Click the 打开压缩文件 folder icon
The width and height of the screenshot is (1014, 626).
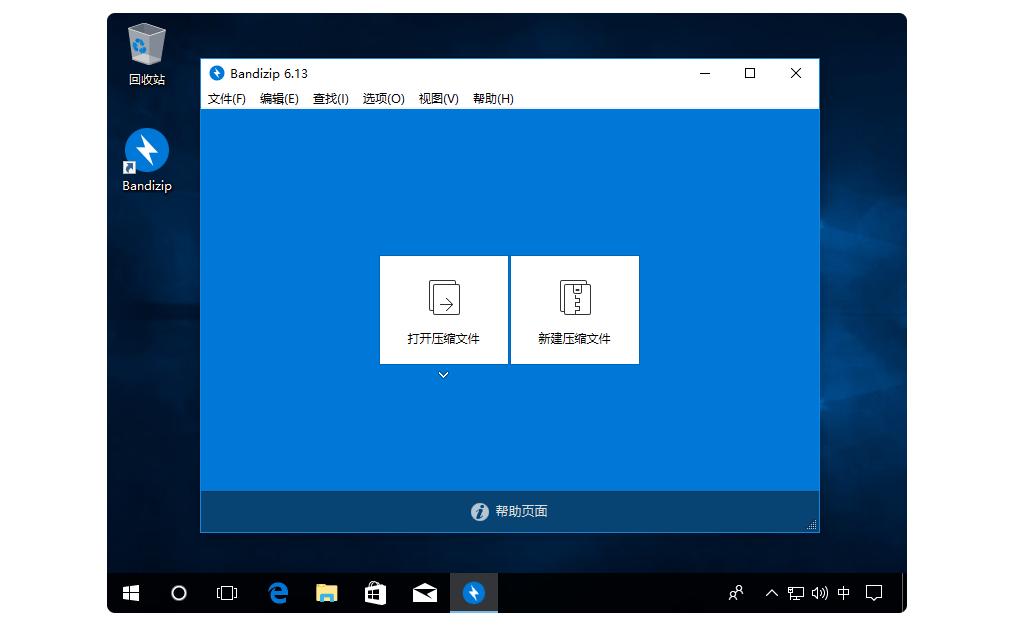[x=443, y=297]
